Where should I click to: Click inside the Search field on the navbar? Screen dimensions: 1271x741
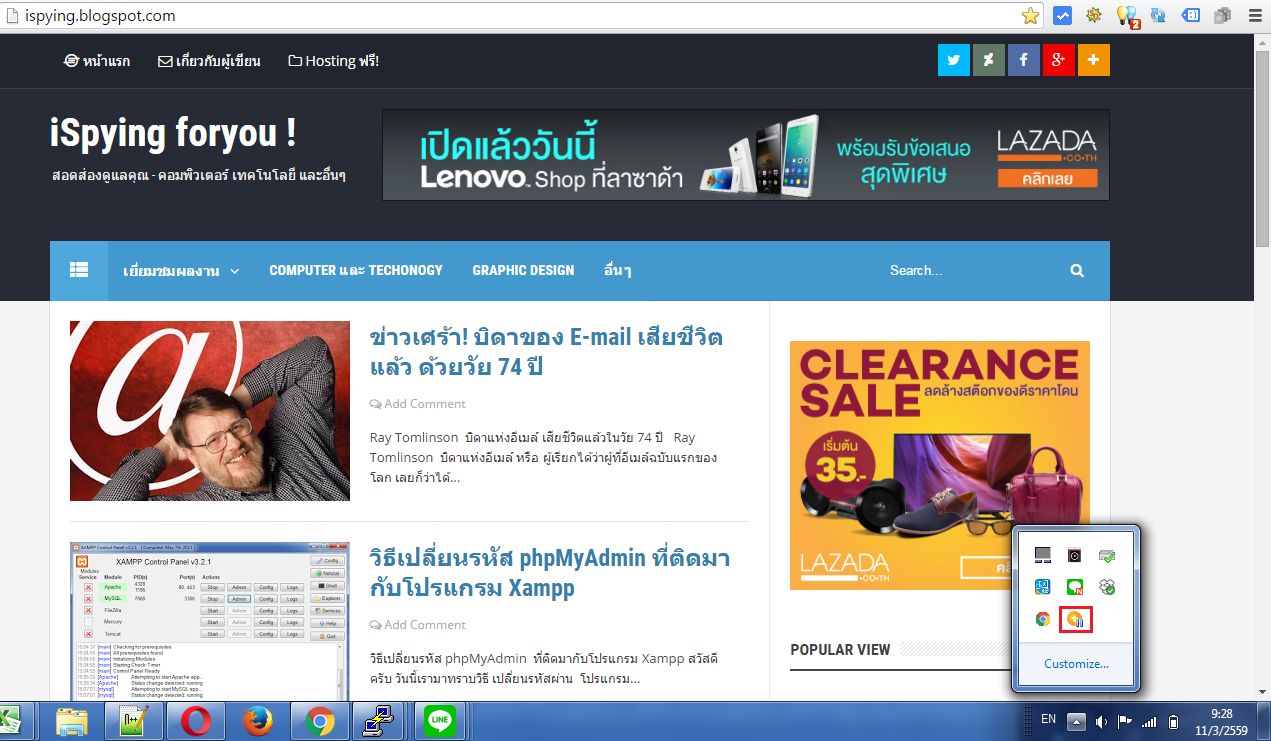coord(950,270)
